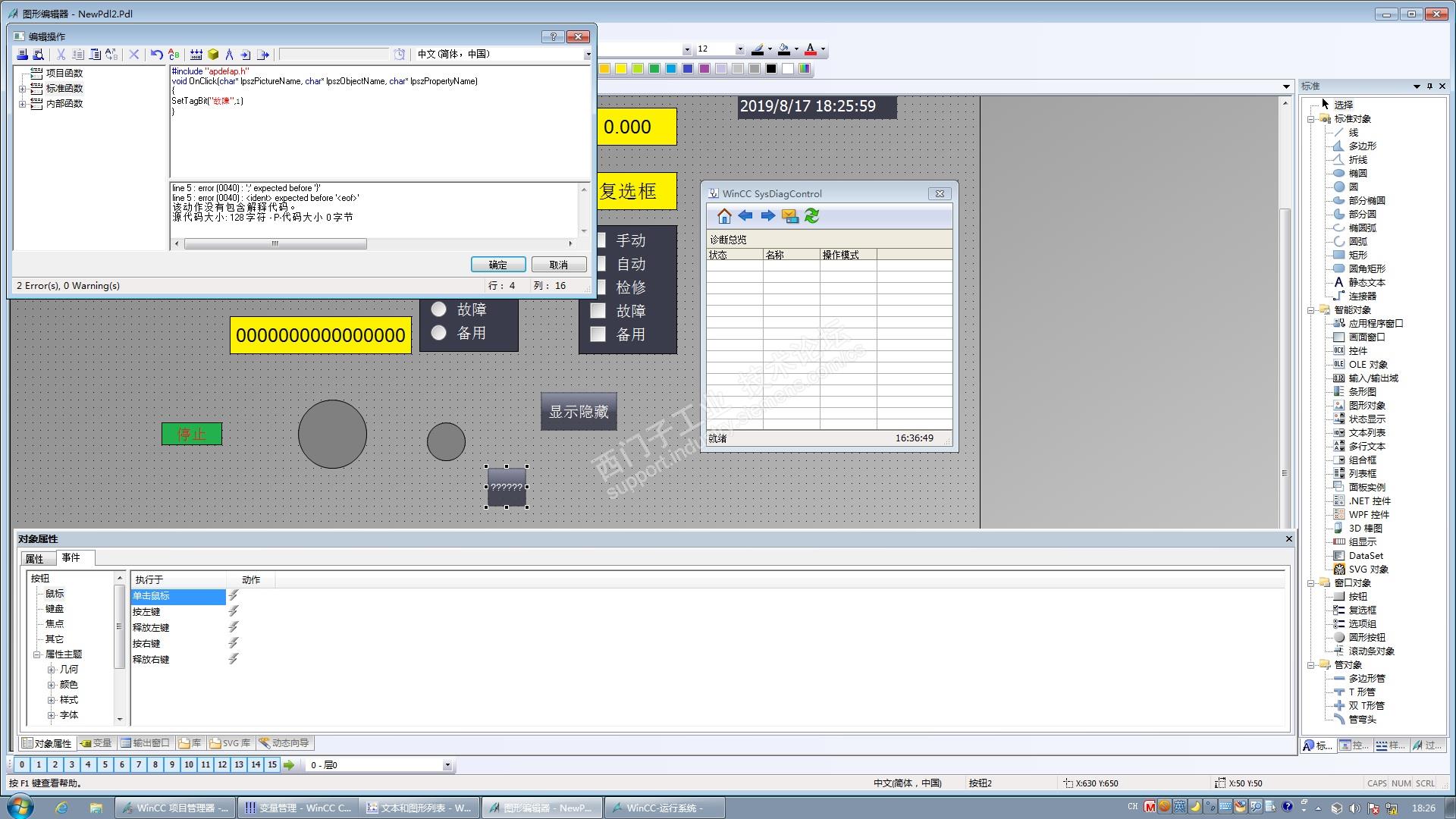This screenshot has height=819, width=1456.
Task: Select 圆角矩形 object in standard palette
Action: (1367, 269)
